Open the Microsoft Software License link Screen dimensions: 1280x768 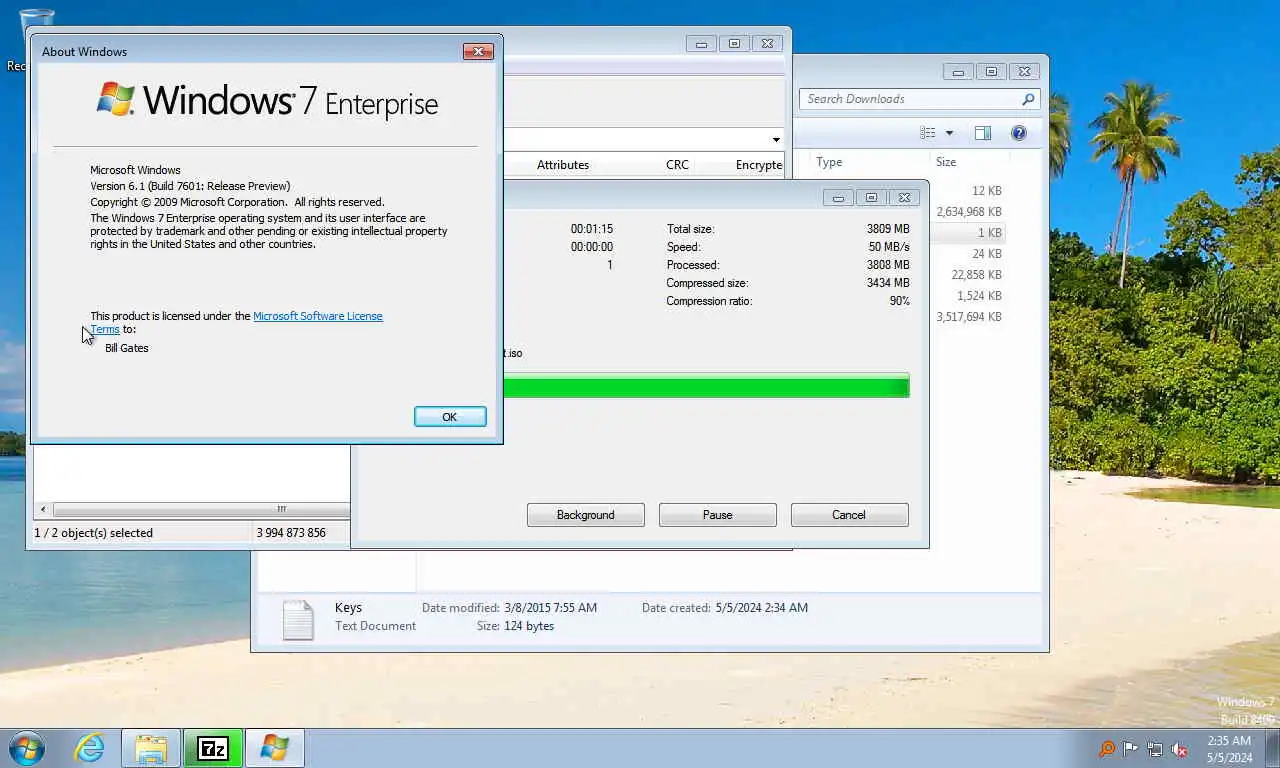coord(317,316)
